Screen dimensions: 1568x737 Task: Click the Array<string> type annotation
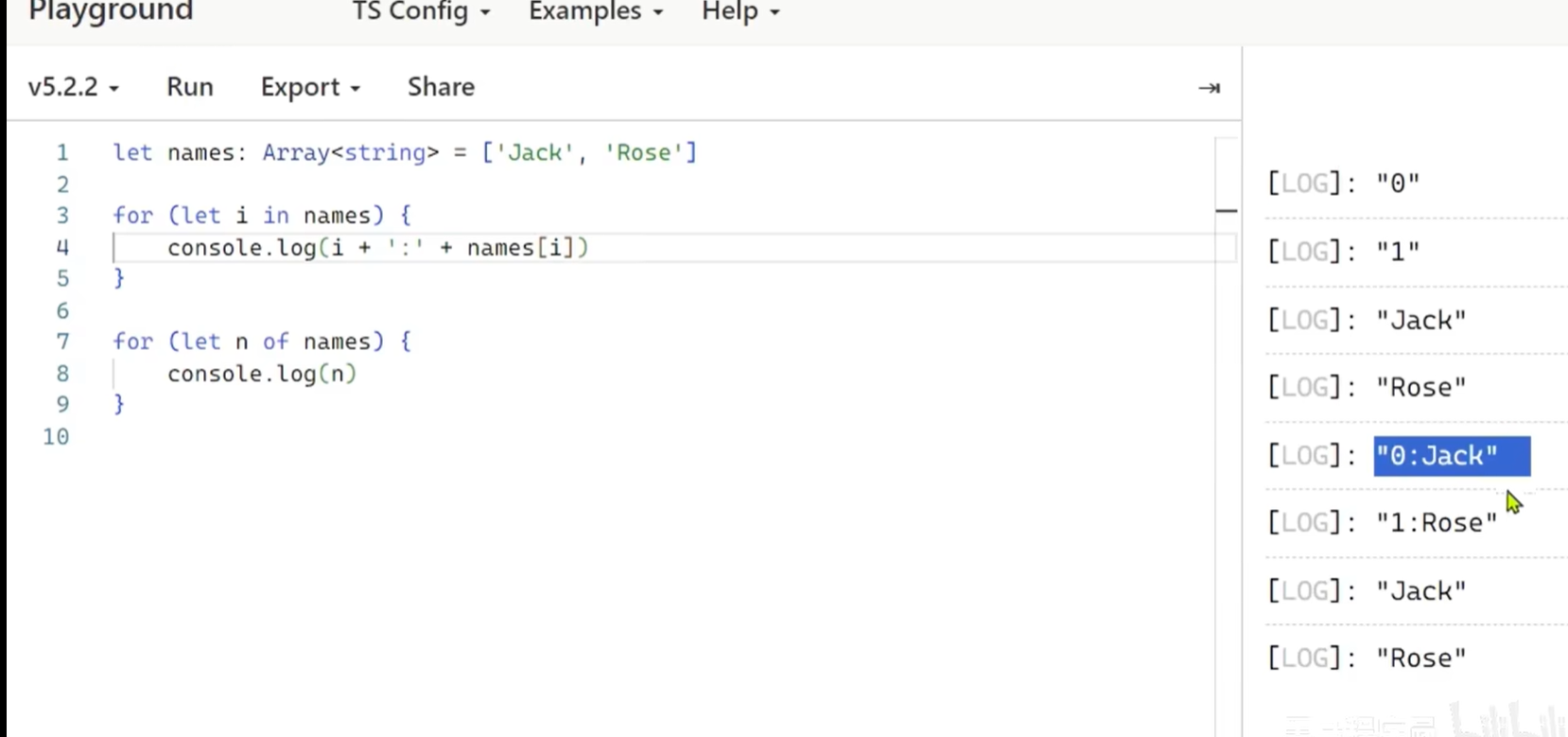(x=350, y=152)
